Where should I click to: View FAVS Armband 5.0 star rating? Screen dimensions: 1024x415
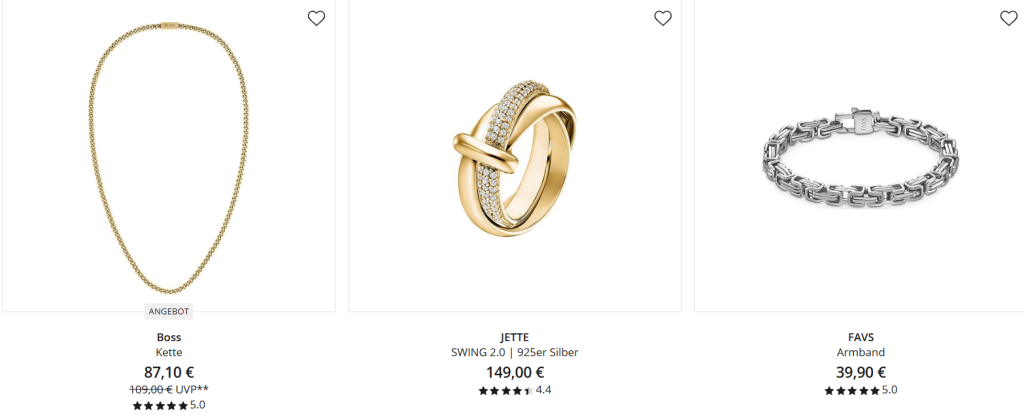pos(861,390)
